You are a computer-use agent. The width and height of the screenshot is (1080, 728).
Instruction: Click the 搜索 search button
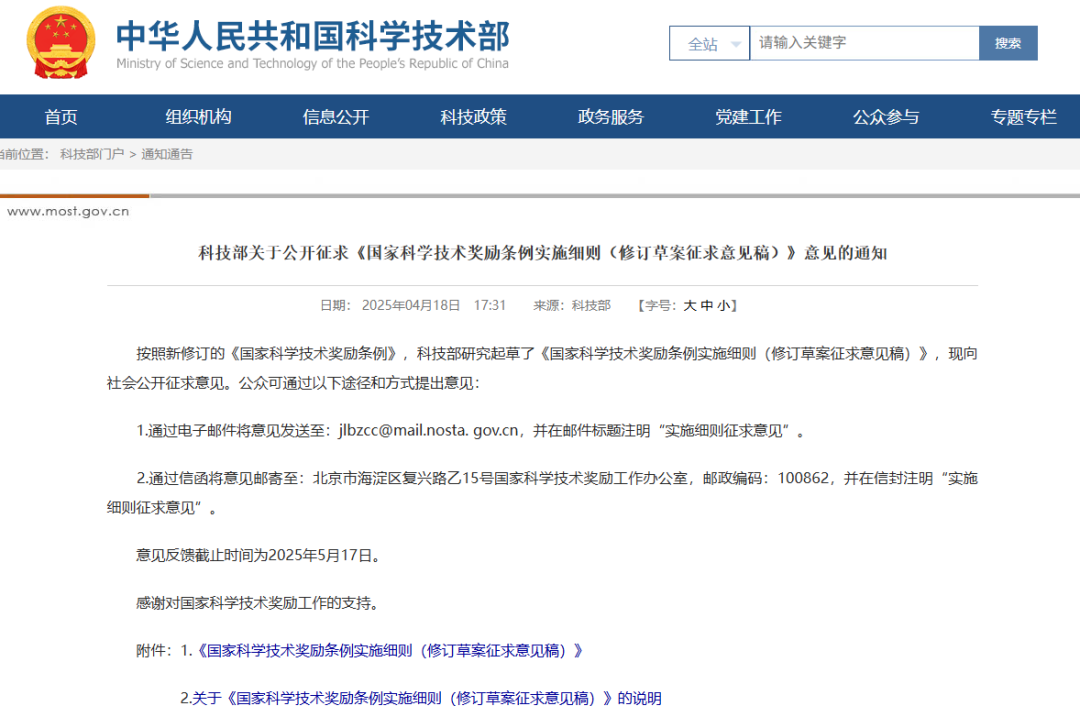point(1008,43)
